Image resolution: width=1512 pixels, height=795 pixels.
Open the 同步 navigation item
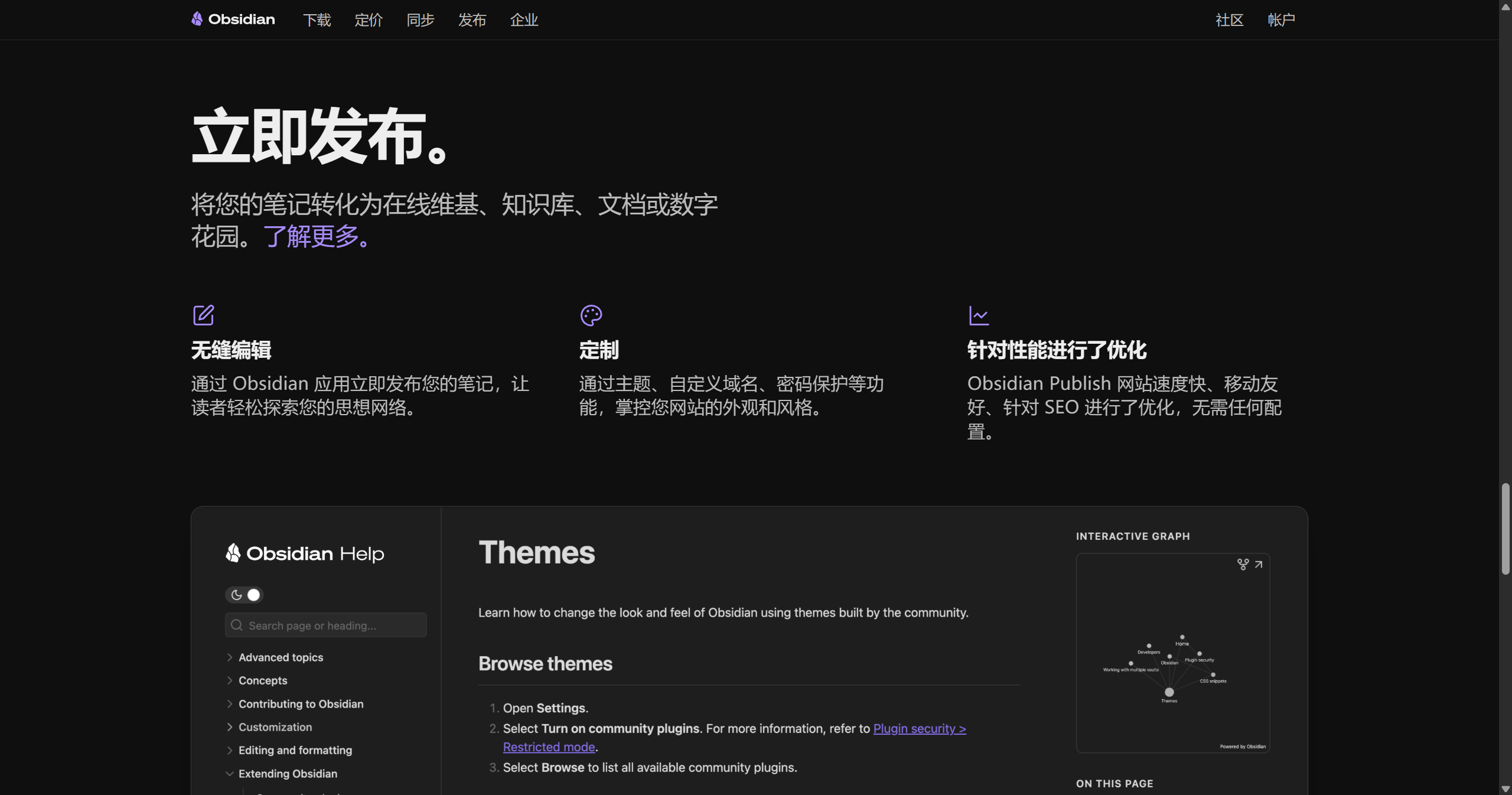[x=421, y=20]
